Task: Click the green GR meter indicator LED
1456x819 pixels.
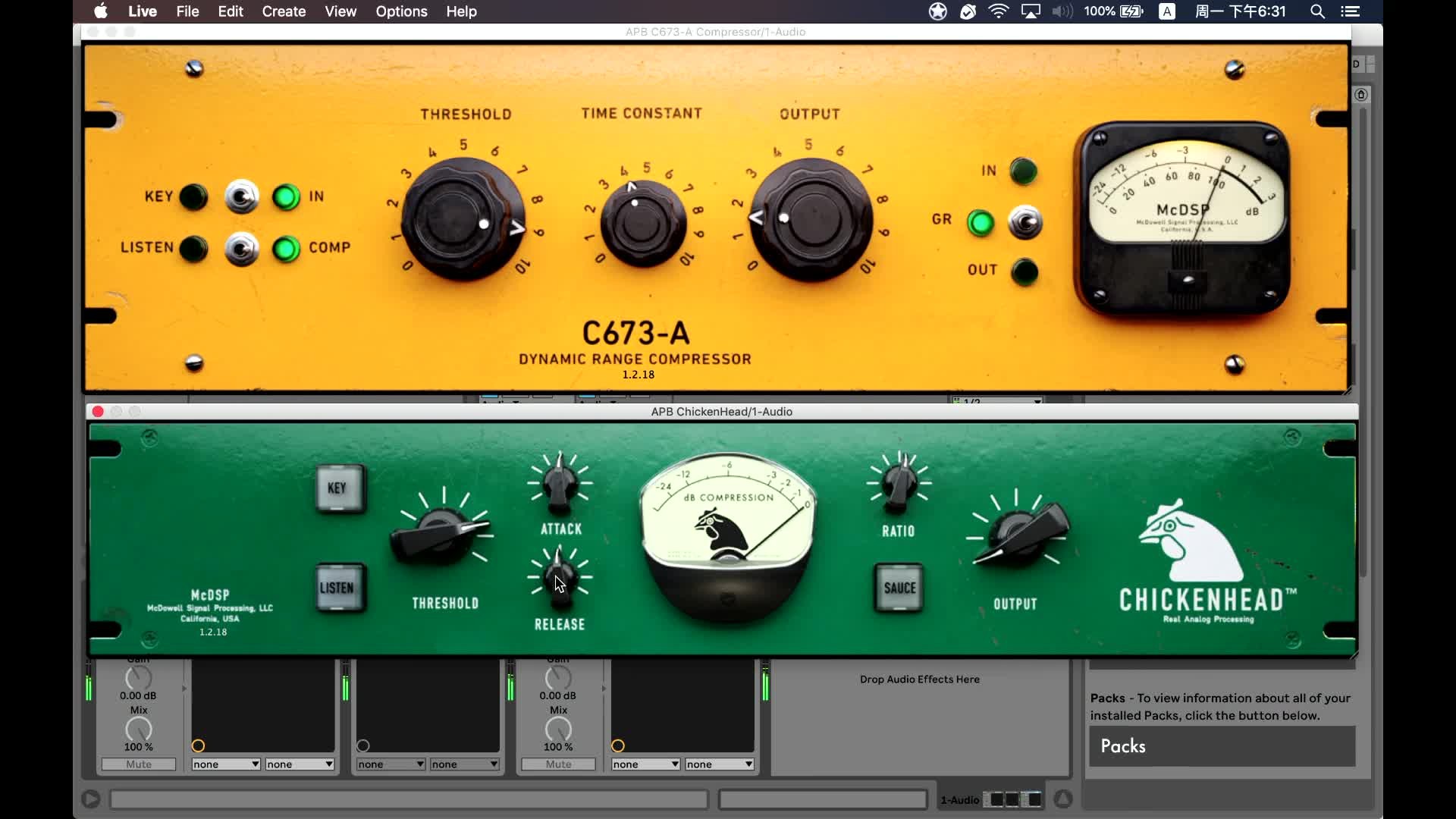Action: [981, 223]
